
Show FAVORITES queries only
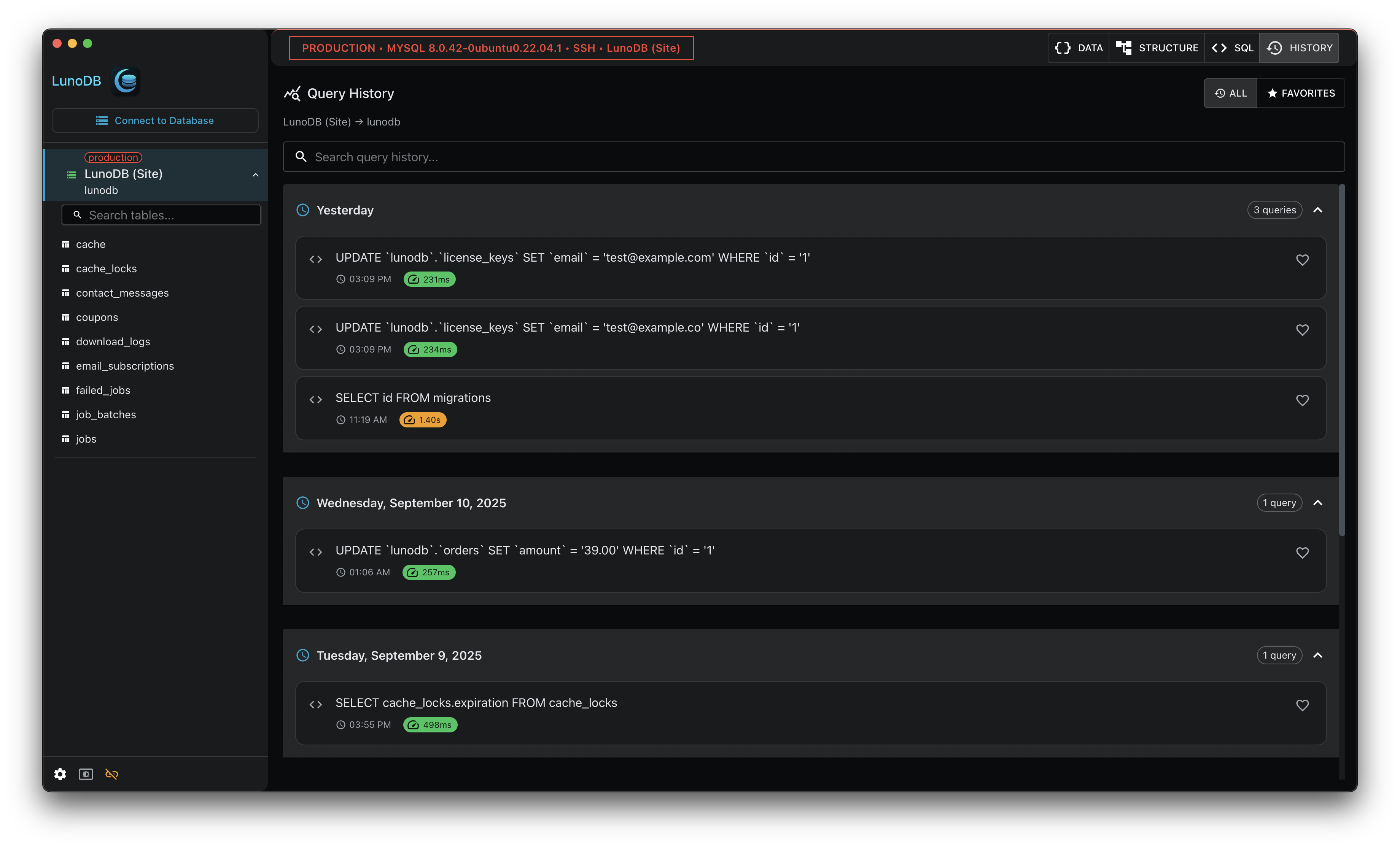1301,93
